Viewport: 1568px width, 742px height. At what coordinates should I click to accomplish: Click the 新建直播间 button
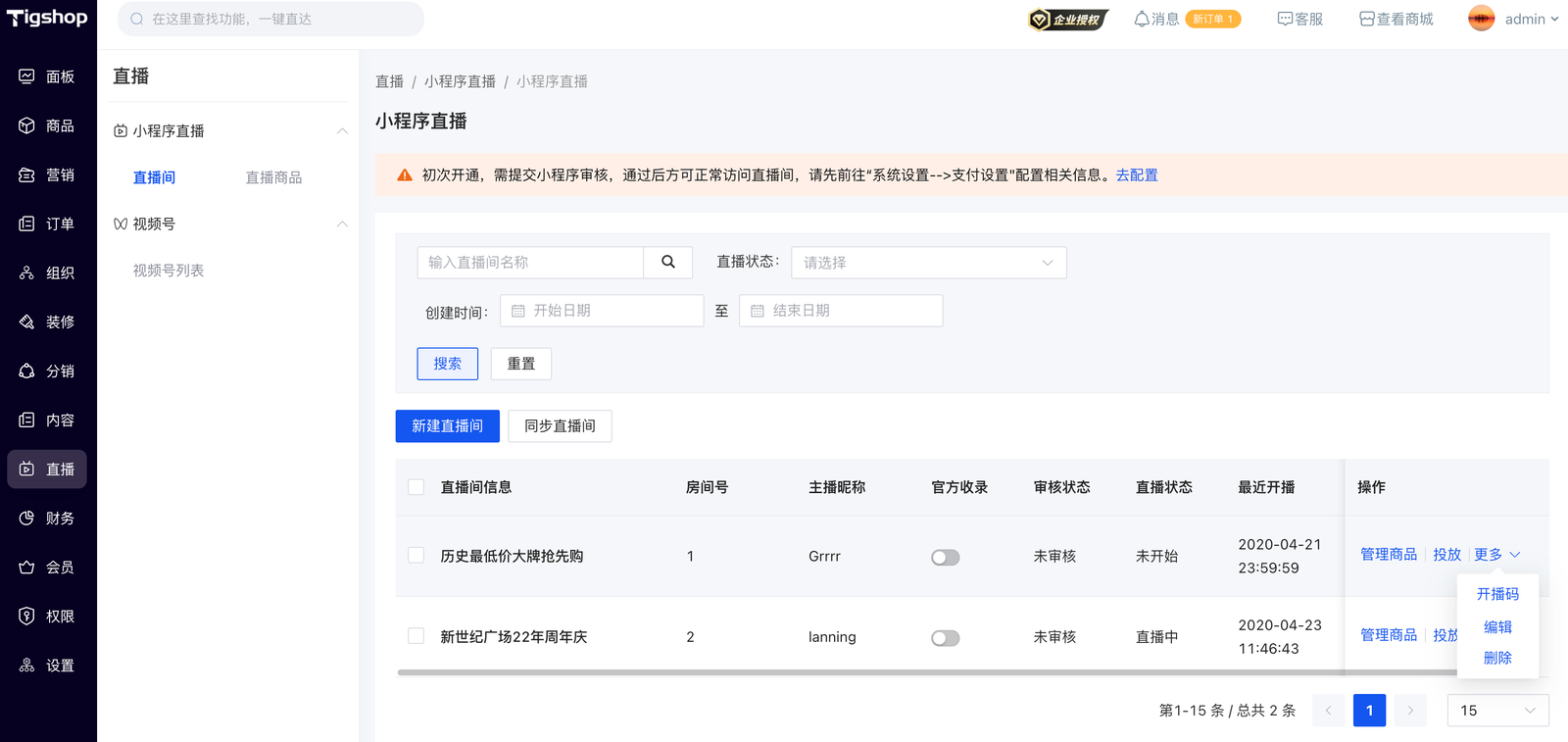click(x=447, y=426)
